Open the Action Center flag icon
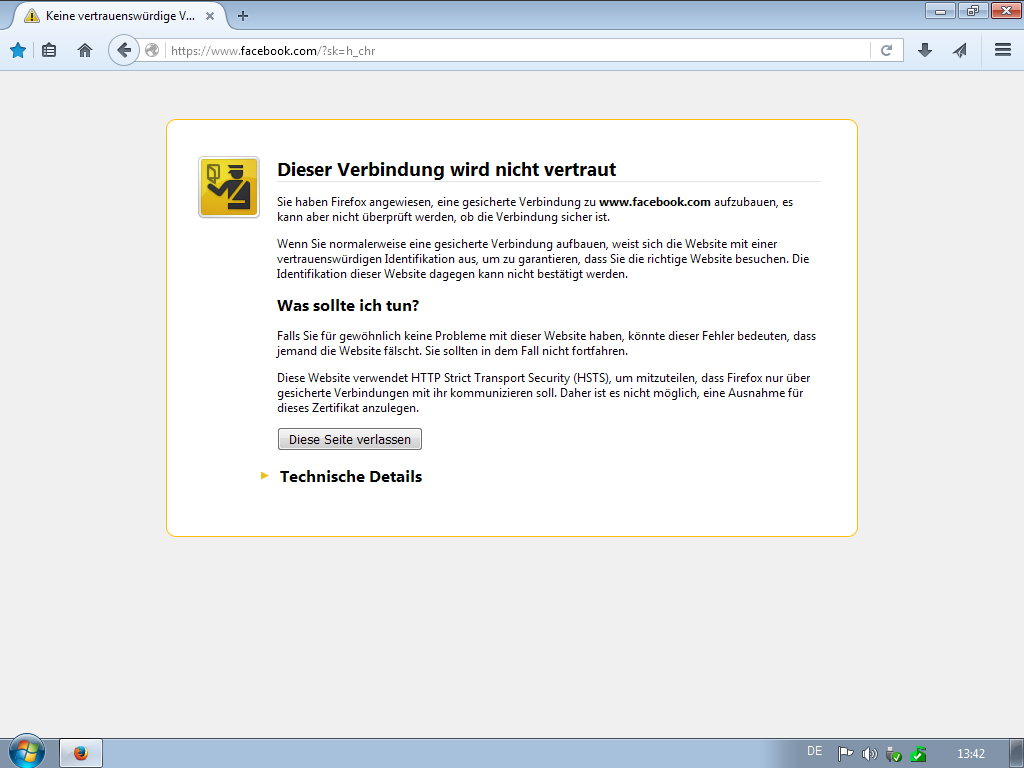This screenshot has height=768, width=1024. [845, 754]
